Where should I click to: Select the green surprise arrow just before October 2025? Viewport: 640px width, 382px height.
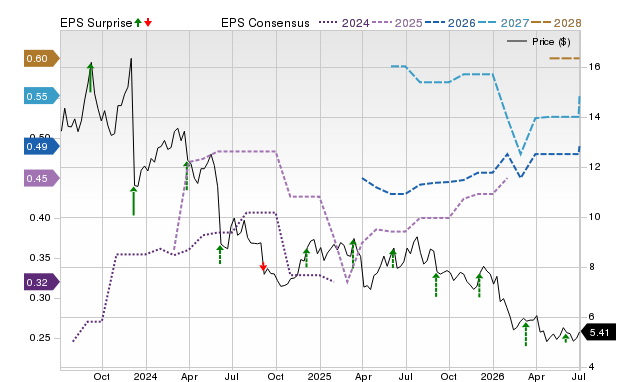point(436,285)
